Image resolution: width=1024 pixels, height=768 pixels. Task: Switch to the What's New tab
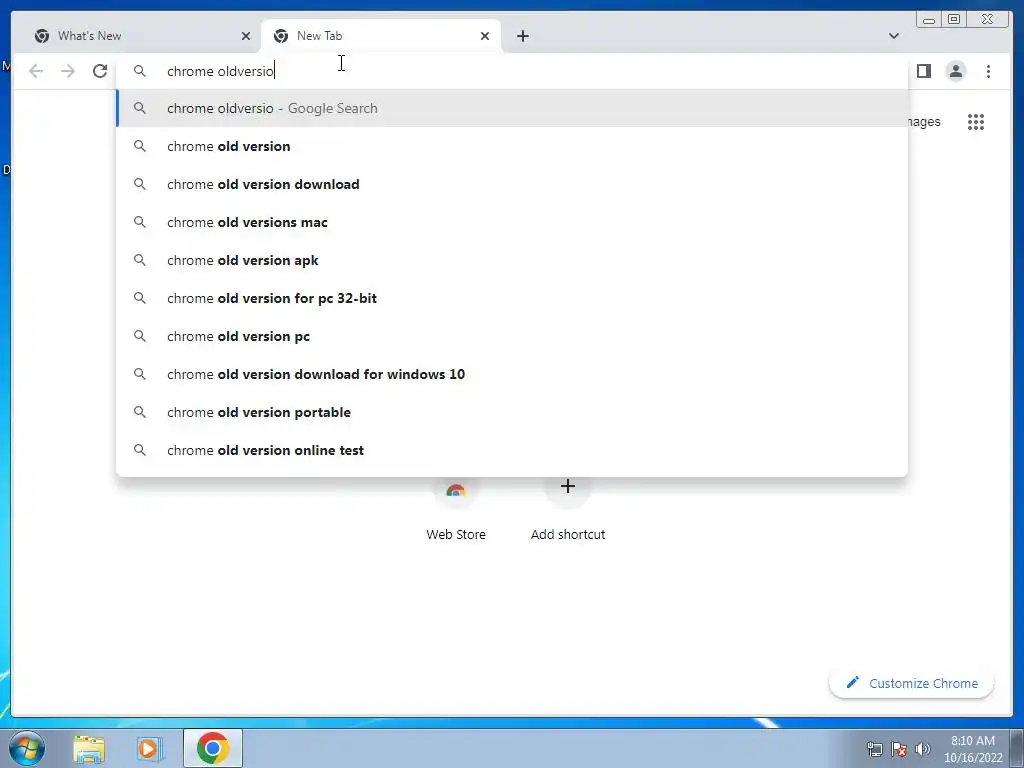[x=137, y=36]
